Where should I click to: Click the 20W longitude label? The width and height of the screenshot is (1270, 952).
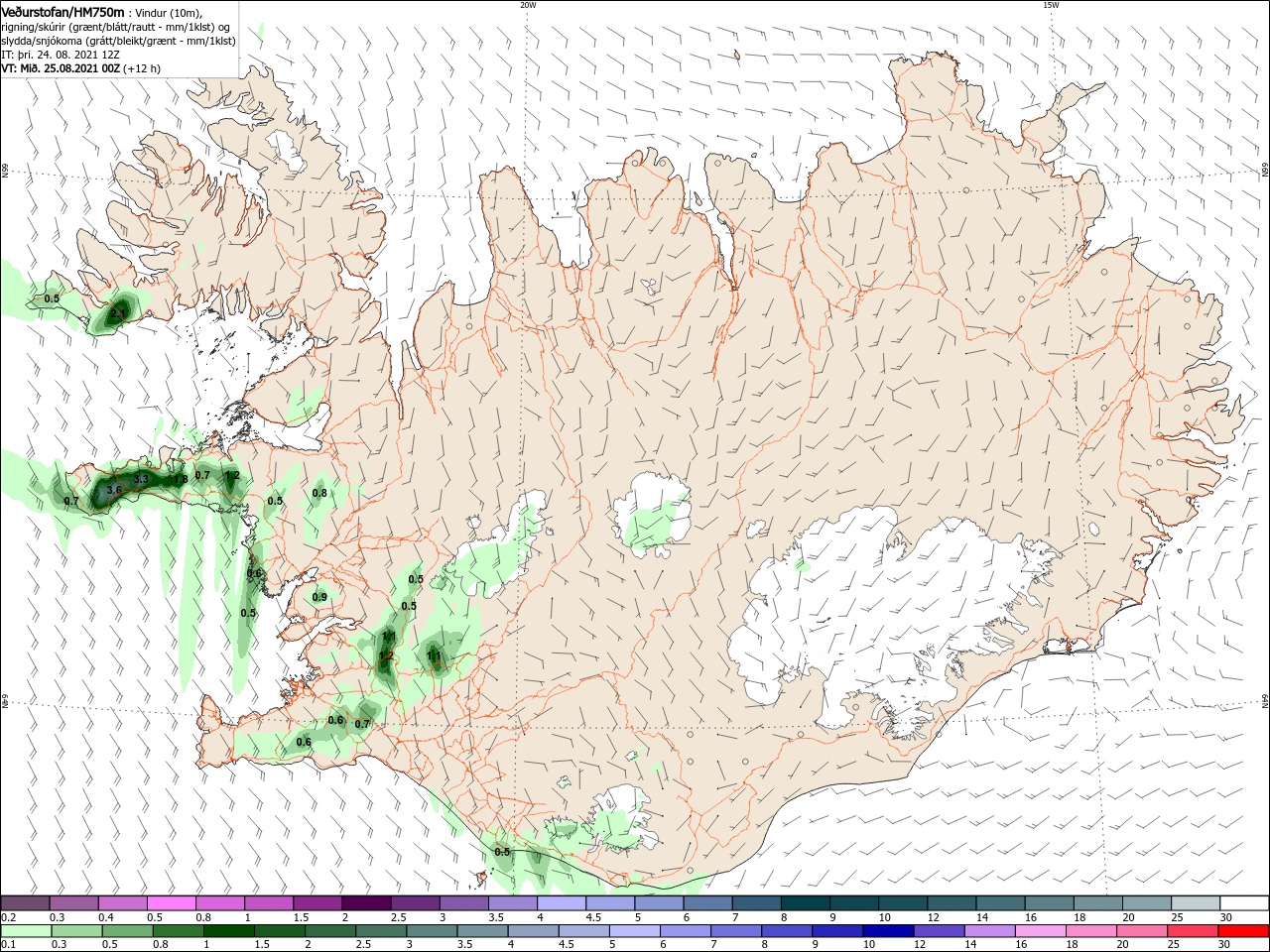[528, 5]
